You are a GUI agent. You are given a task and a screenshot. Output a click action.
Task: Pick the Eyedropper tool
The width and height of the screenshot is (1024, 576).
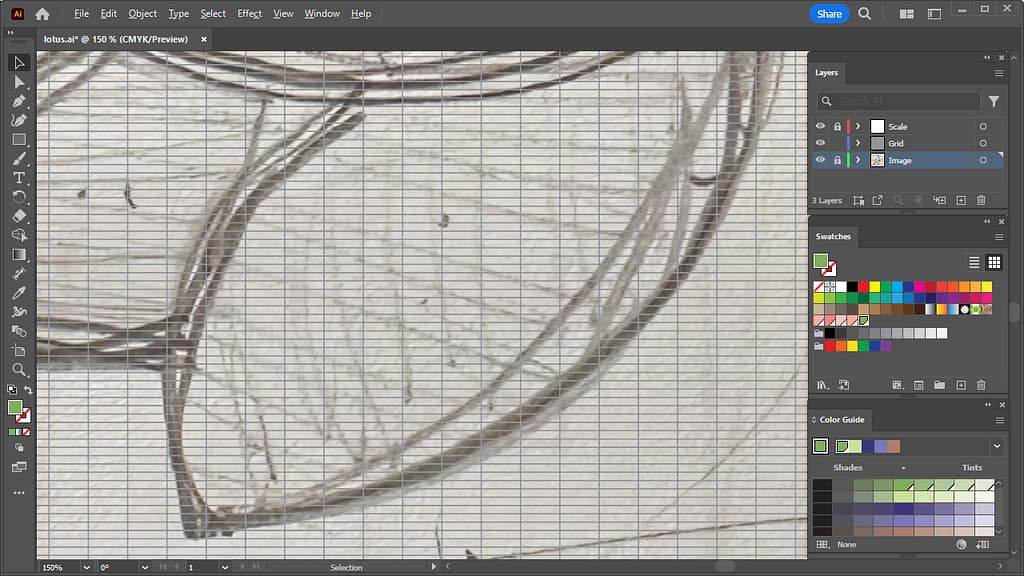[19, 293]
